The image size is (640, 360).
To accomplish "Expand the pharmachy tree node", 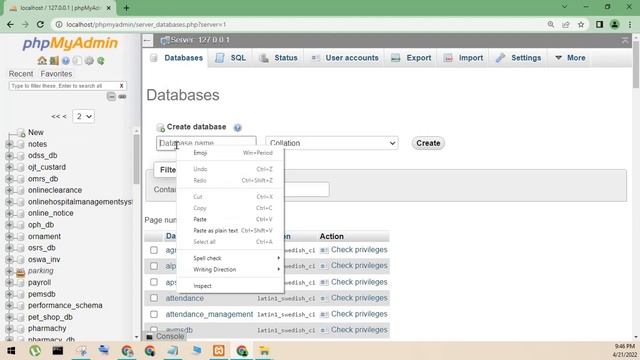I will click(x=9, y=329).
